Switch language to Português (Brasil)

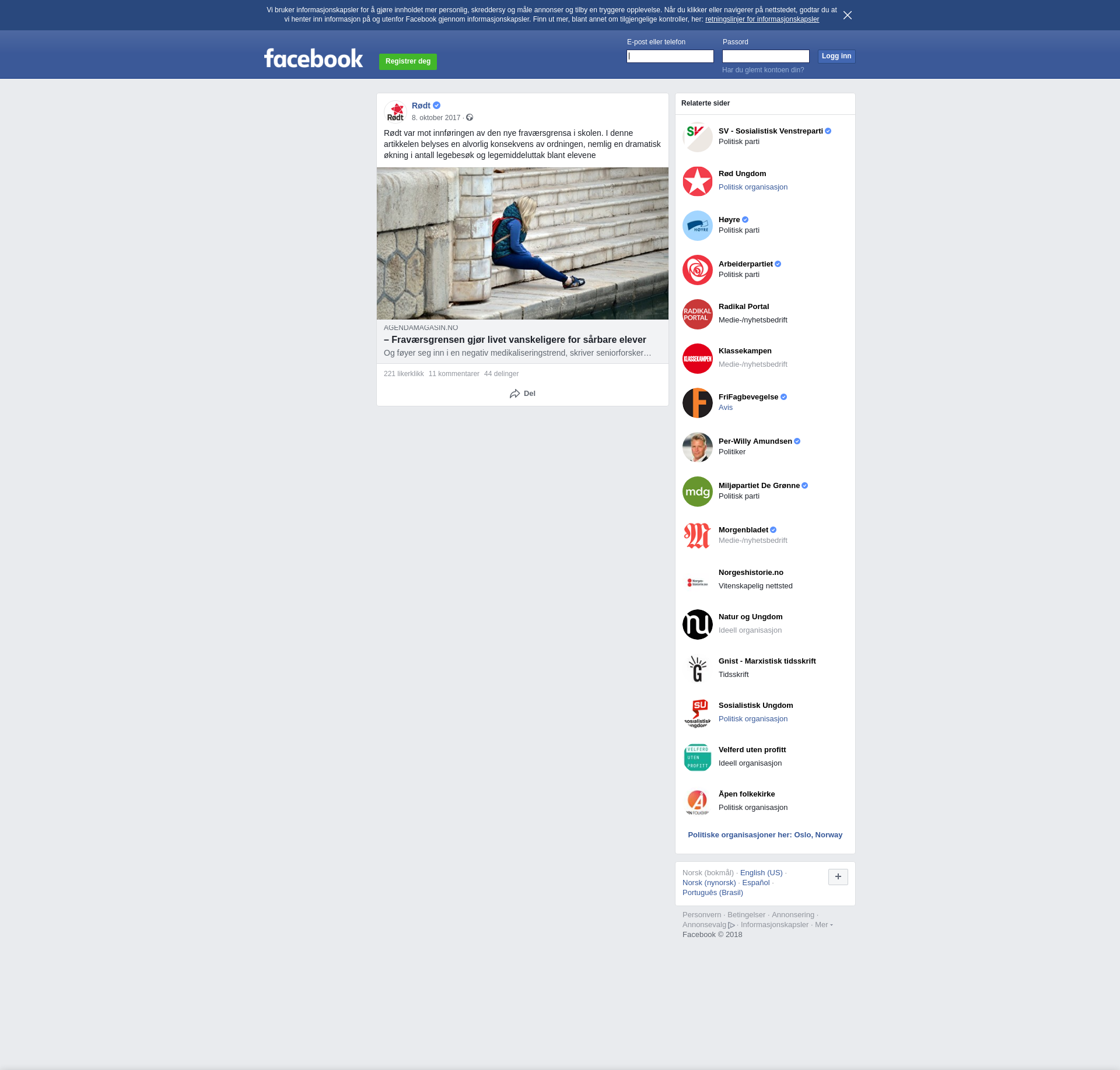coord(713,893)
